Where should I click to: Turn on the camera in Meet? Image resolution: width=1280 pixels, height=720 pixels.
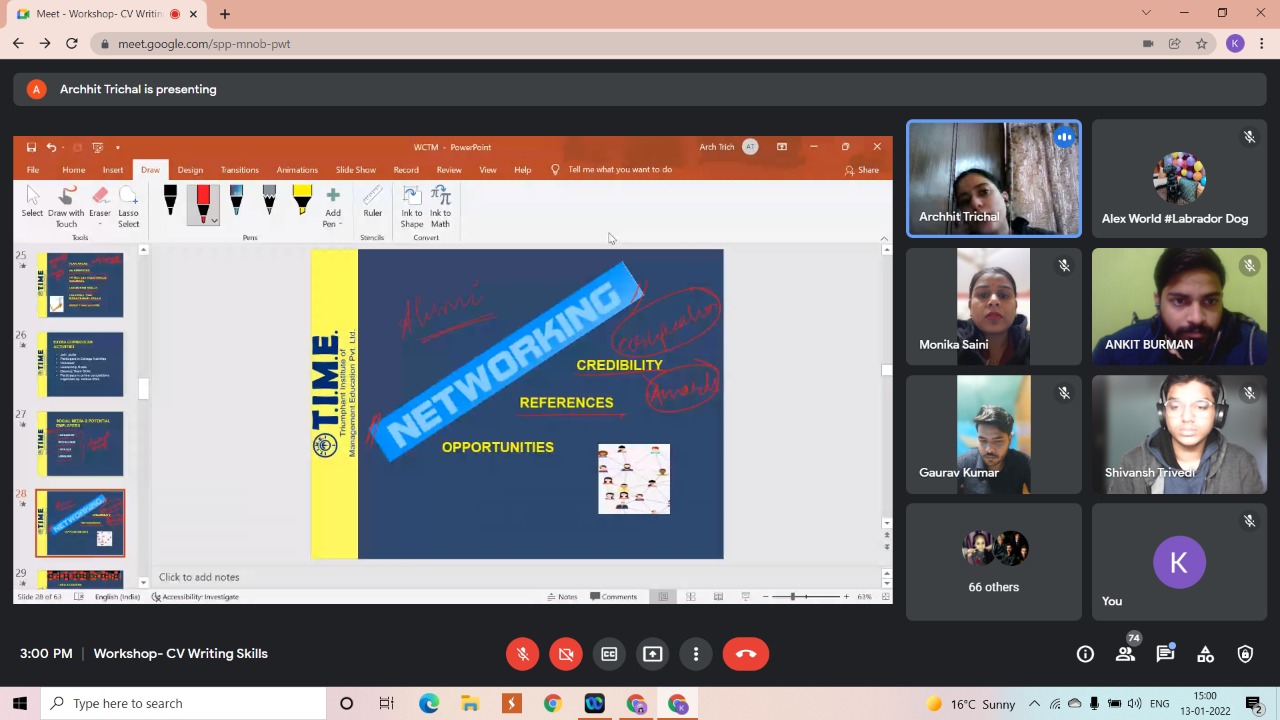click(x=566, y=654)
